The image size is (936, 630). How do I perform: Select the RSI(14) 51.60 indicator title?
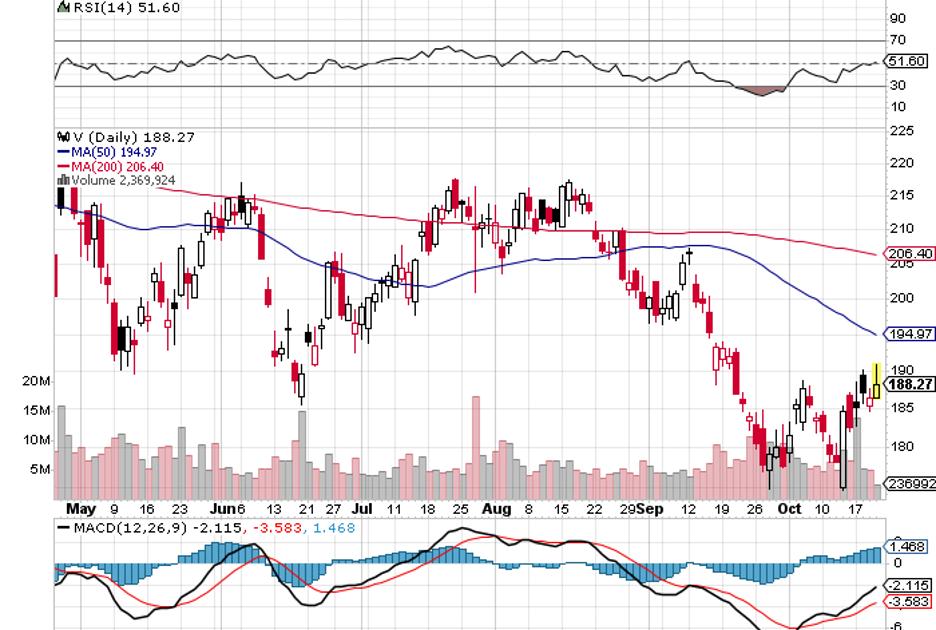[126, 7]
